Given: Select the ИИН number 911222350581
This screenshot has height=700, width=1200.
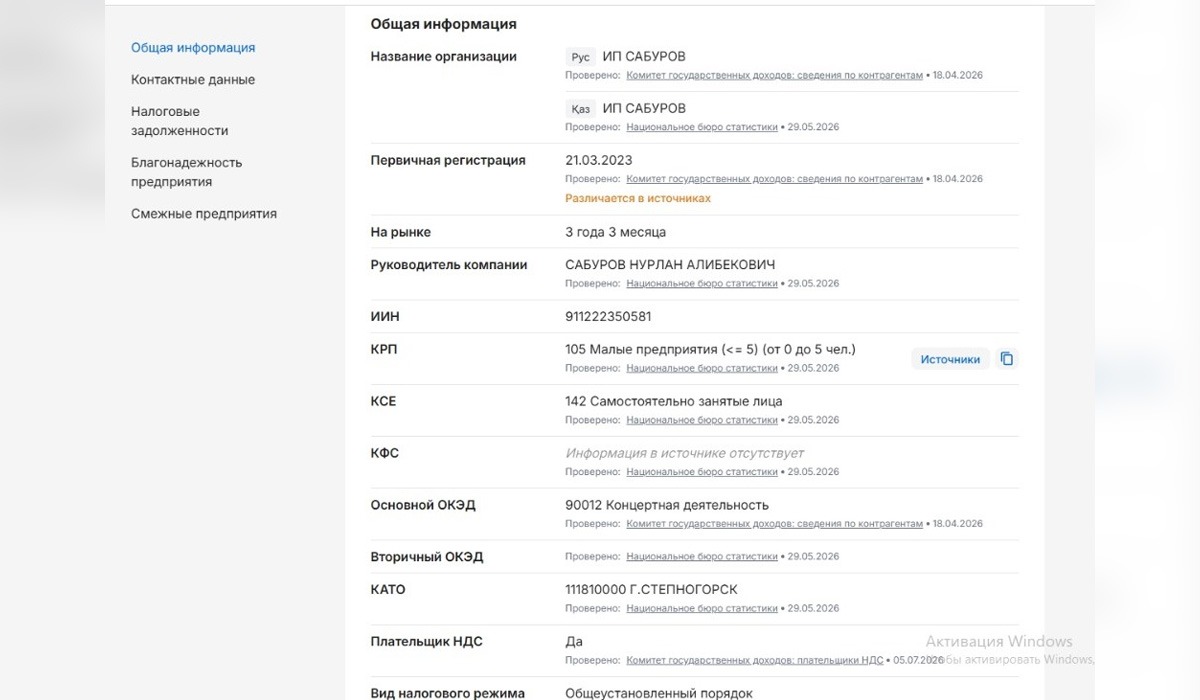Looking at the screenshot, I should click(x=608, y=317).
